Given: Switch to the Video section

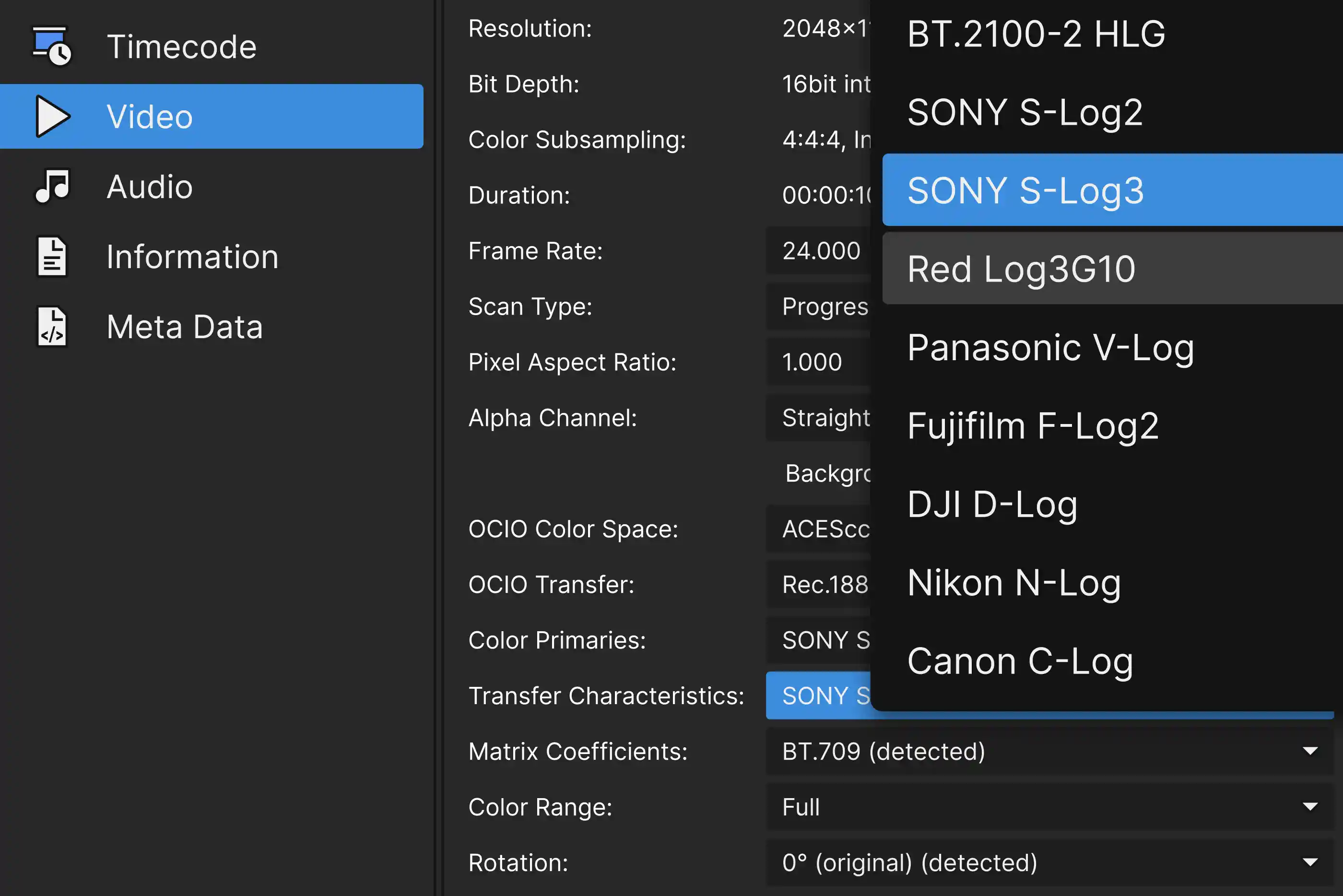Looking at the screenshot, I should point(212,117).
